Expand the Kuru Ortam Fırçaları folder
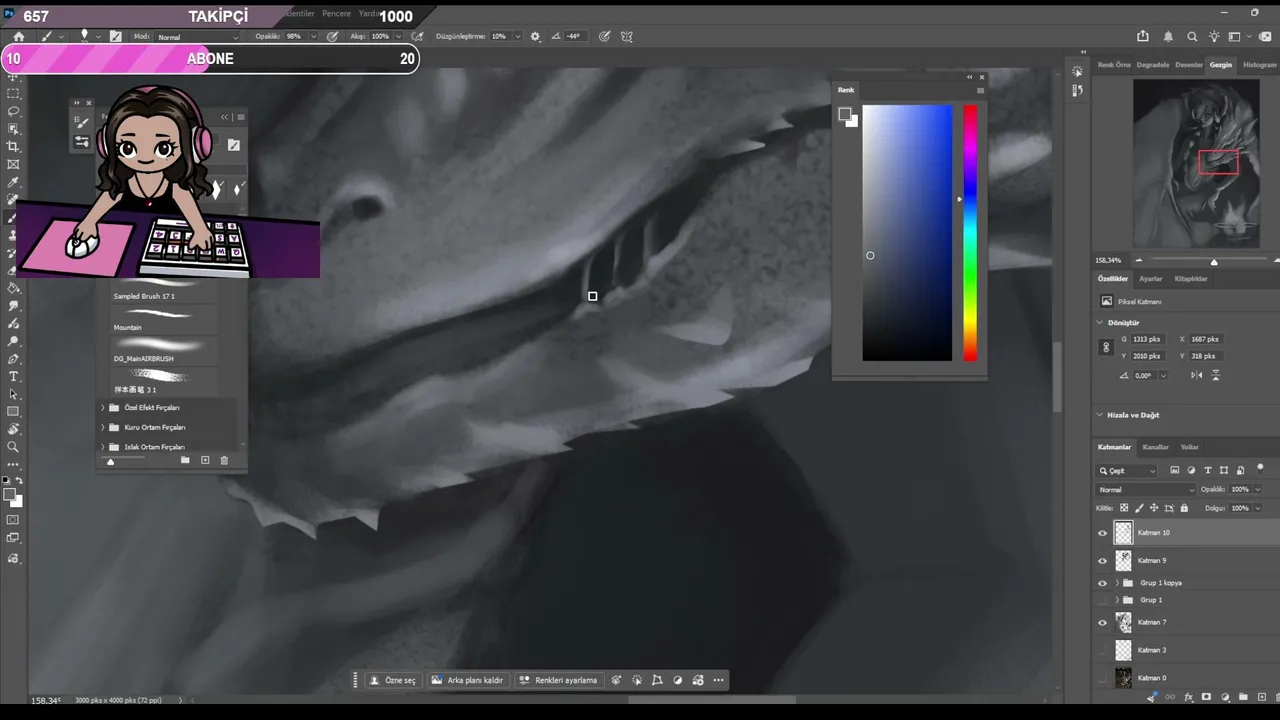This screenshot has width=1280, height=720. [x=102, y=427]
